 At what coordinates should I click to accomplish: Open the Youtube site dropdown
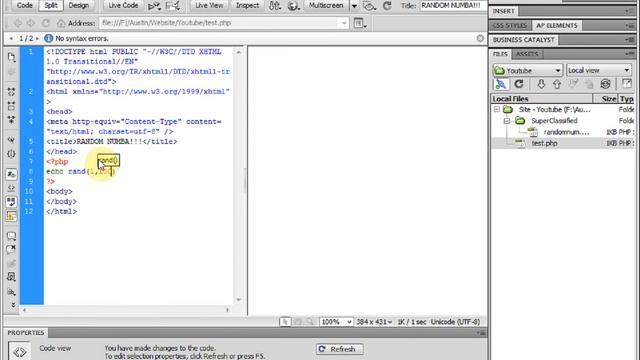click(x=528, y=70)
